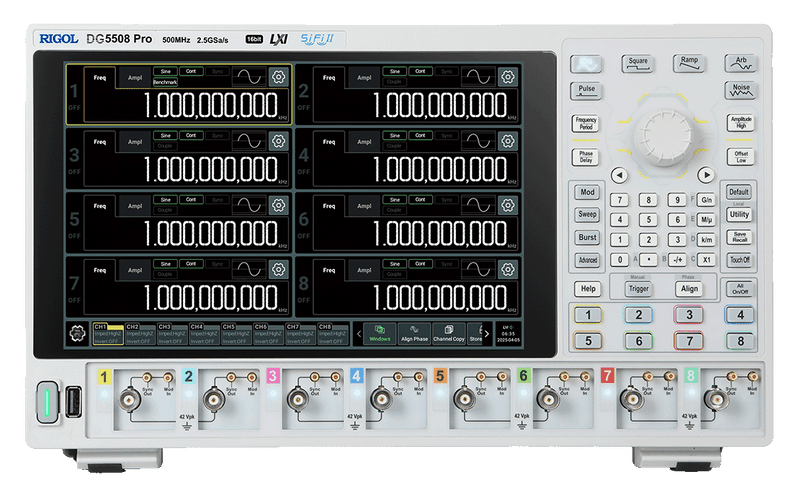Tap the LXI date-time status indicator
Viewport: 800px width, 495px height.
click(x=508, y=334)
